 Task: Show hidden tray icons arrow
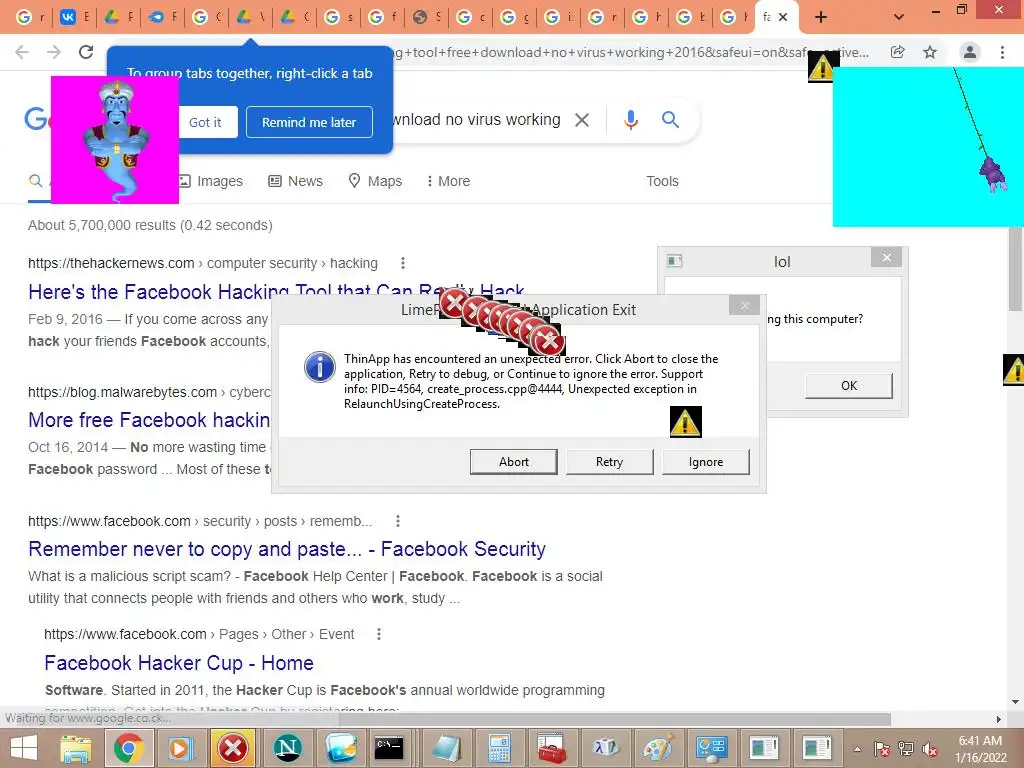coord(857,749)
